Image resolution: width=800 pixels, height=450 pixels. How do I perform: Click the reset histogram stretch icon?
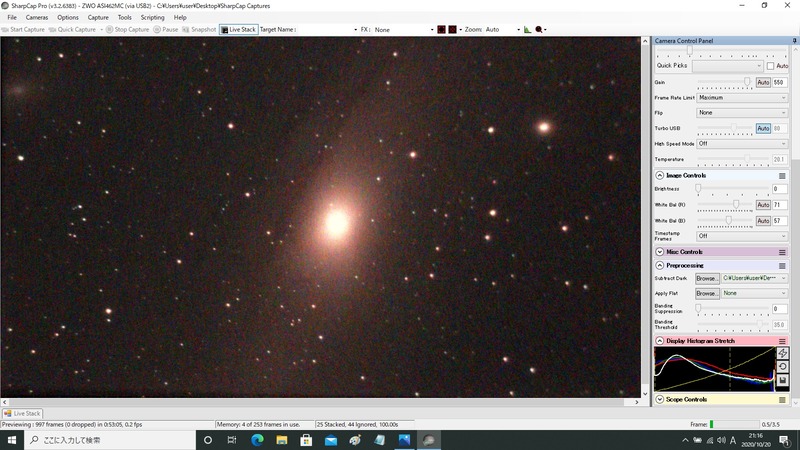tap(783, 367)
